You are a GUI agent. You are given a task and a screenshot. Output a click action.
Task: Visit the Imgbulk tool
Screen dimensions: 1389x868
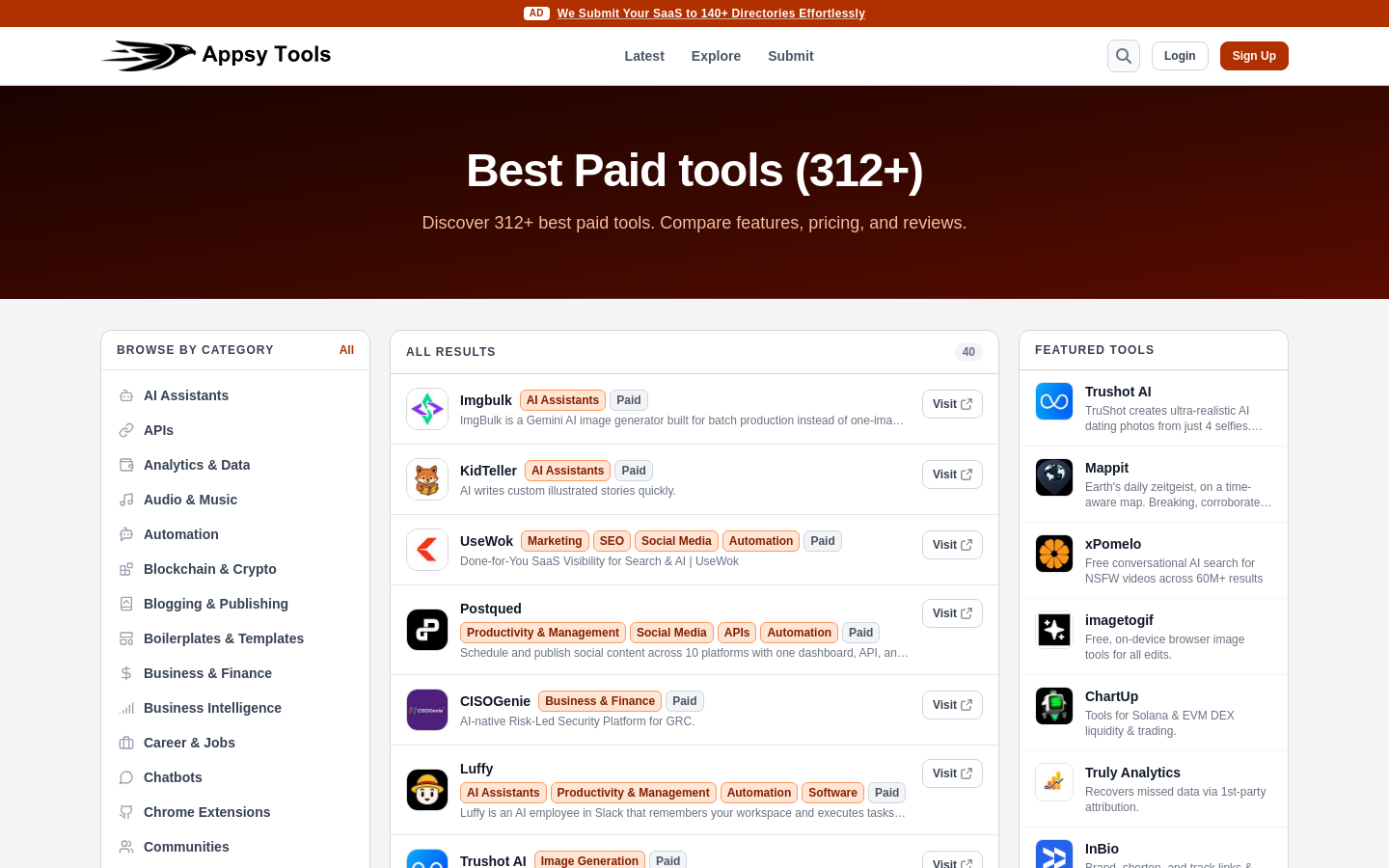point(952,404)
